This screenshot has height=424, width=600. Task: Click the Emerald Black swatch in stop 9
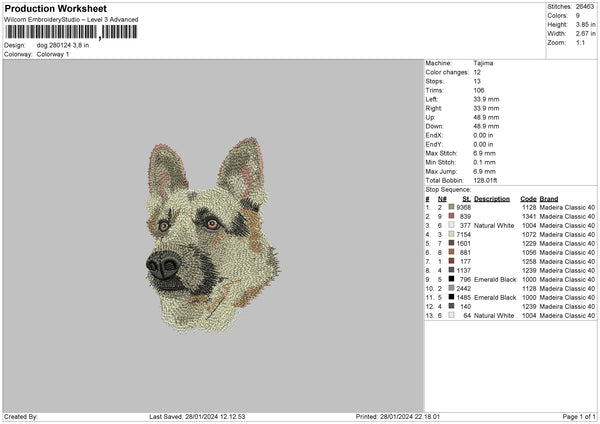pyautogui.click(x=453, y=279)
